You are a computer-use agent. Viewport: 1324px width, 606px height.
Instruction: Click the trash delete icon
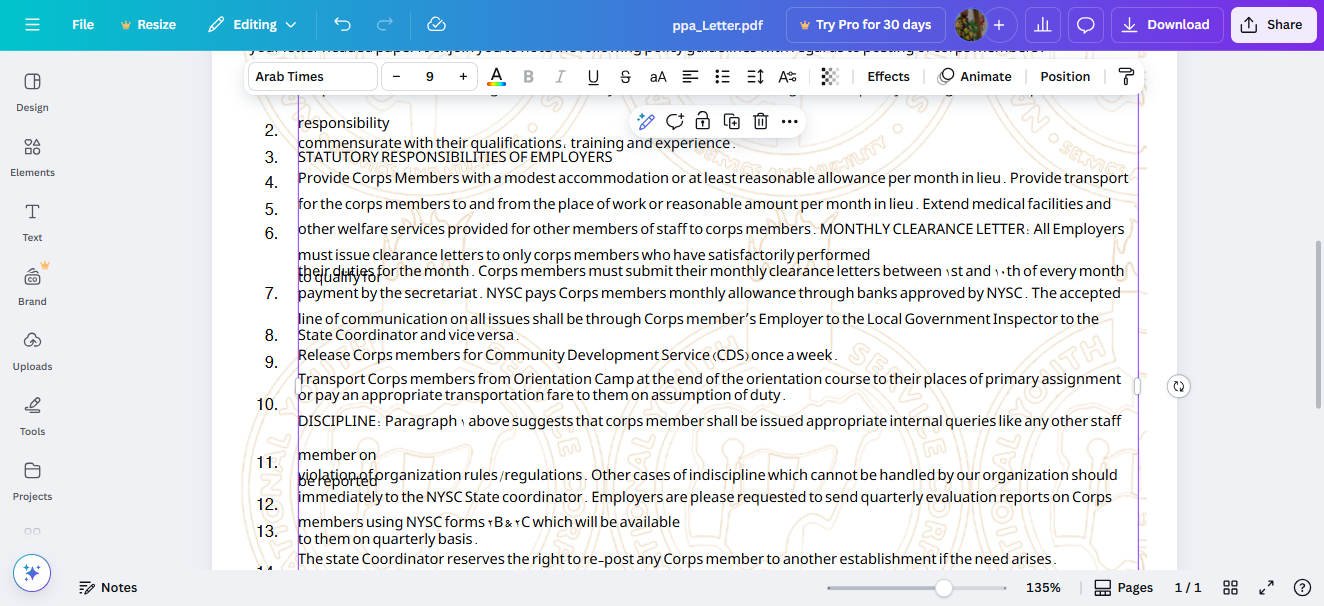coord(760,121)
